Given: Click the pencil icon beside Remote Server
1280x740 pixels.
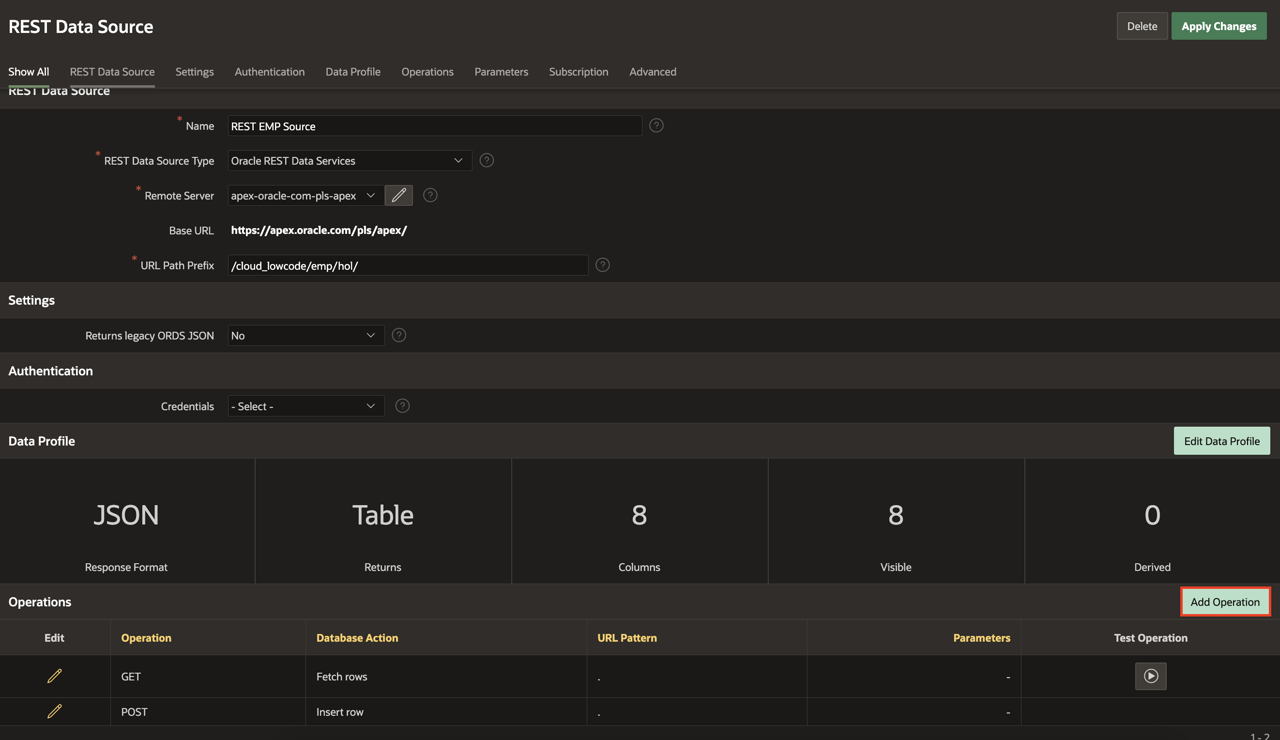Looking at the screenshot, I should pos(398,195).
